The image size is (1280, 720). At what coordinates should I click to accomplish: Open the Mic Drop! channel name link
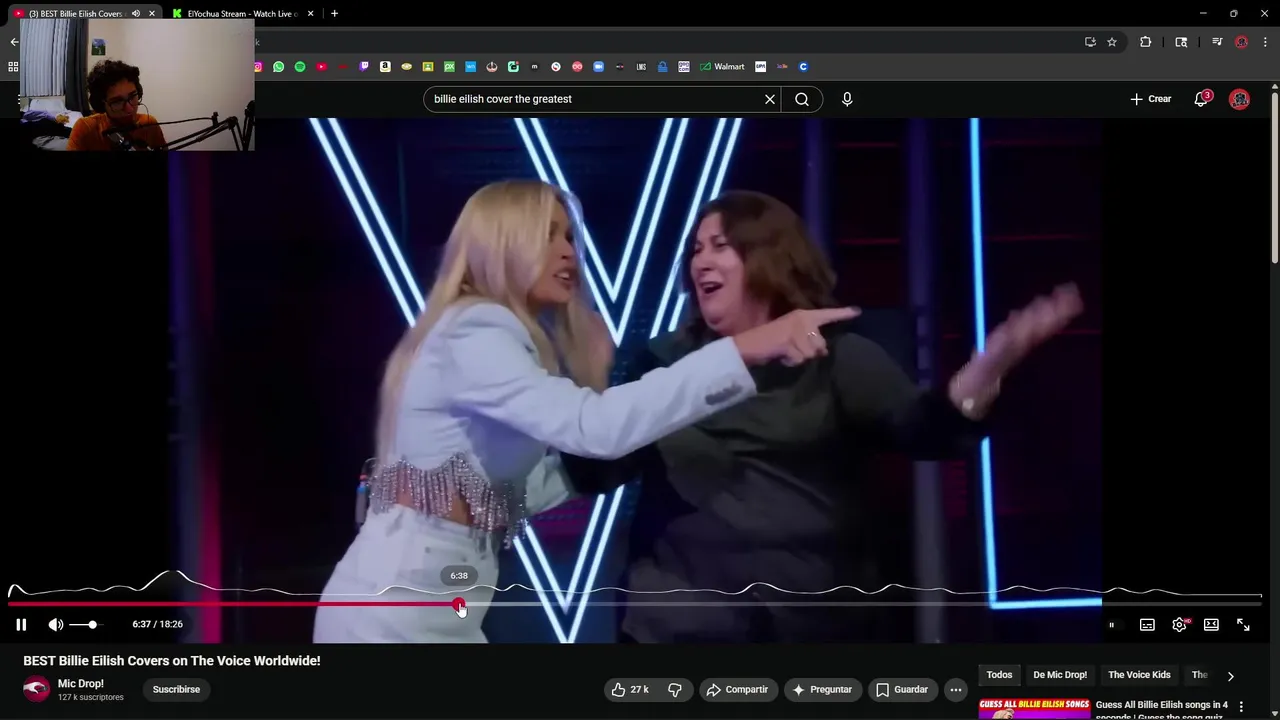pos(80,684)
